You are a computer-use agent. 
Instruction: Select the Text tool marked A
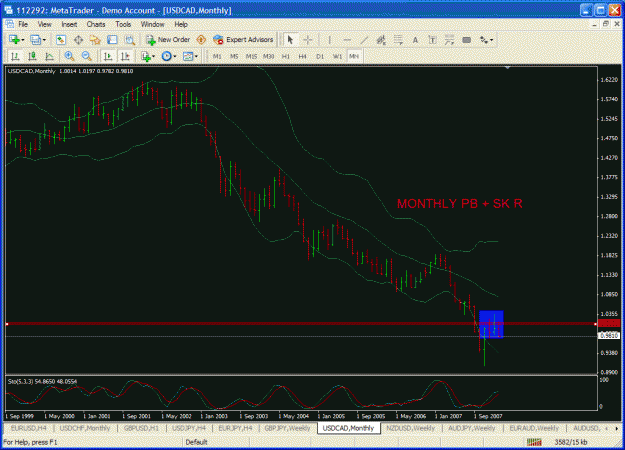point(415,40)
